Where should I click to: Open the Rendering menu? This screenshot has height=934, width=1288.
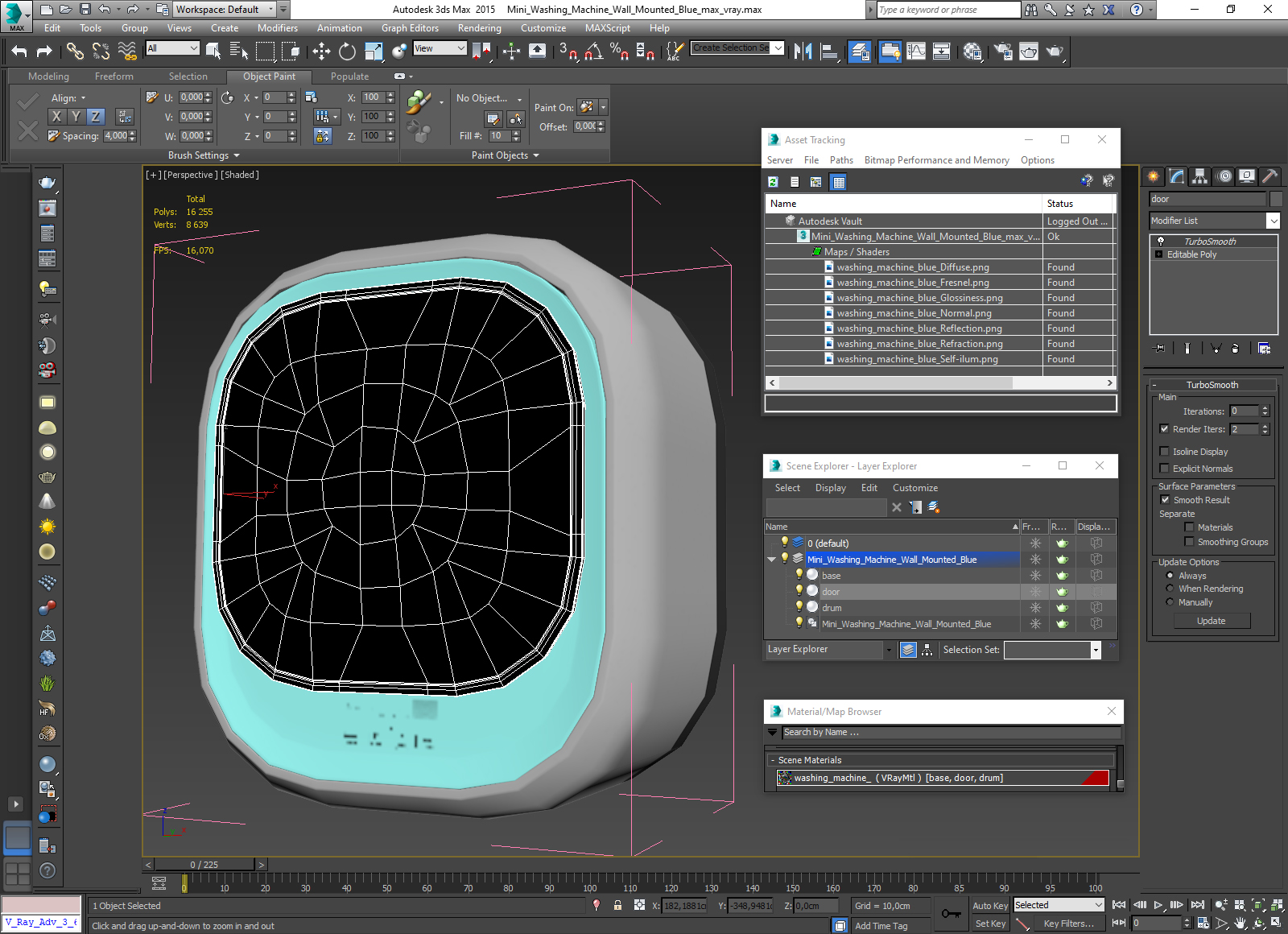tap(480, 28)
